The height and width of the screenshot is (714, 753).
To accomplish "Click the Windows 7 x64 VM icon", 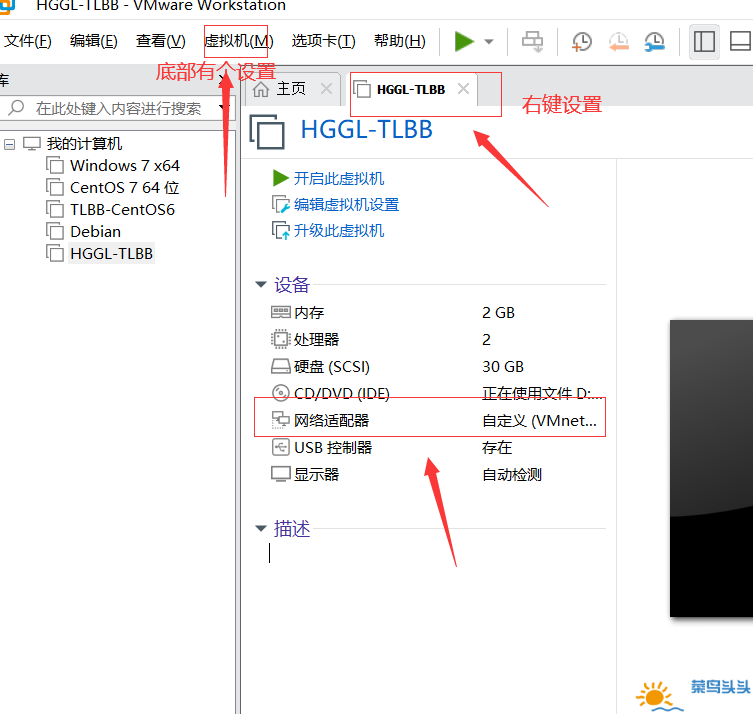I will pyautogui.click(x=55, y=165).
